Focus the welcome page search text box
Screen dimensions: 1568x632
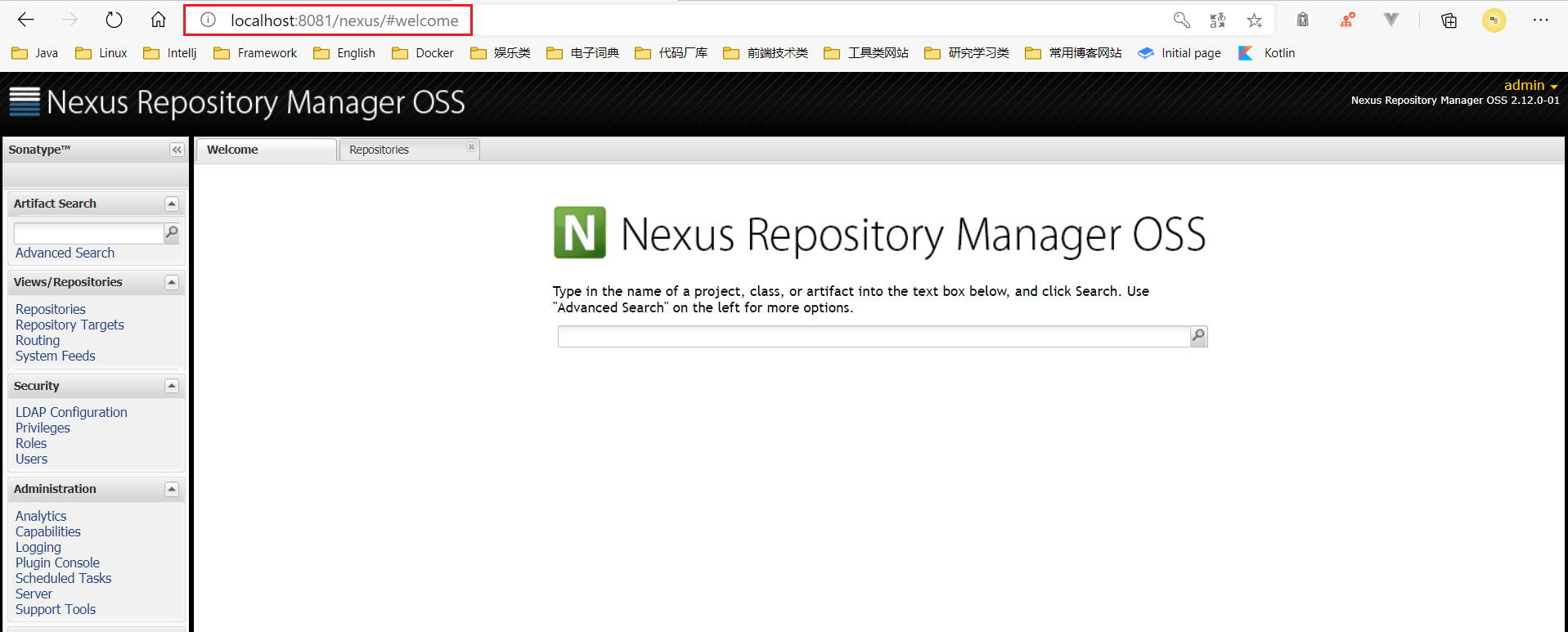pyautogui.click(x=874, y=336)
